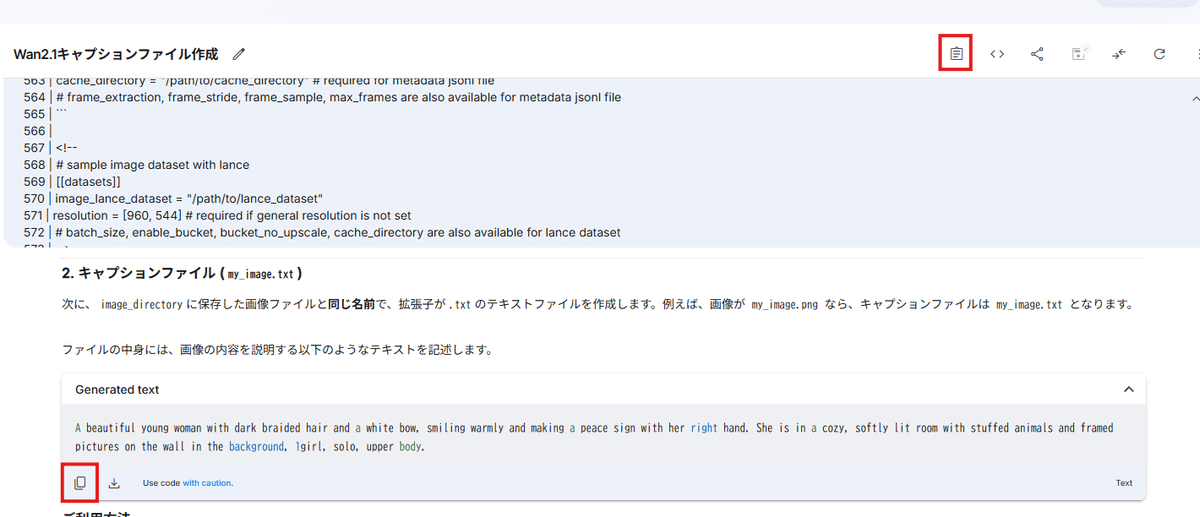Image resolution: width=1200 pixels, height=517 pixels.
Task: Click the share icon
Action: (x=1037, y=54)
